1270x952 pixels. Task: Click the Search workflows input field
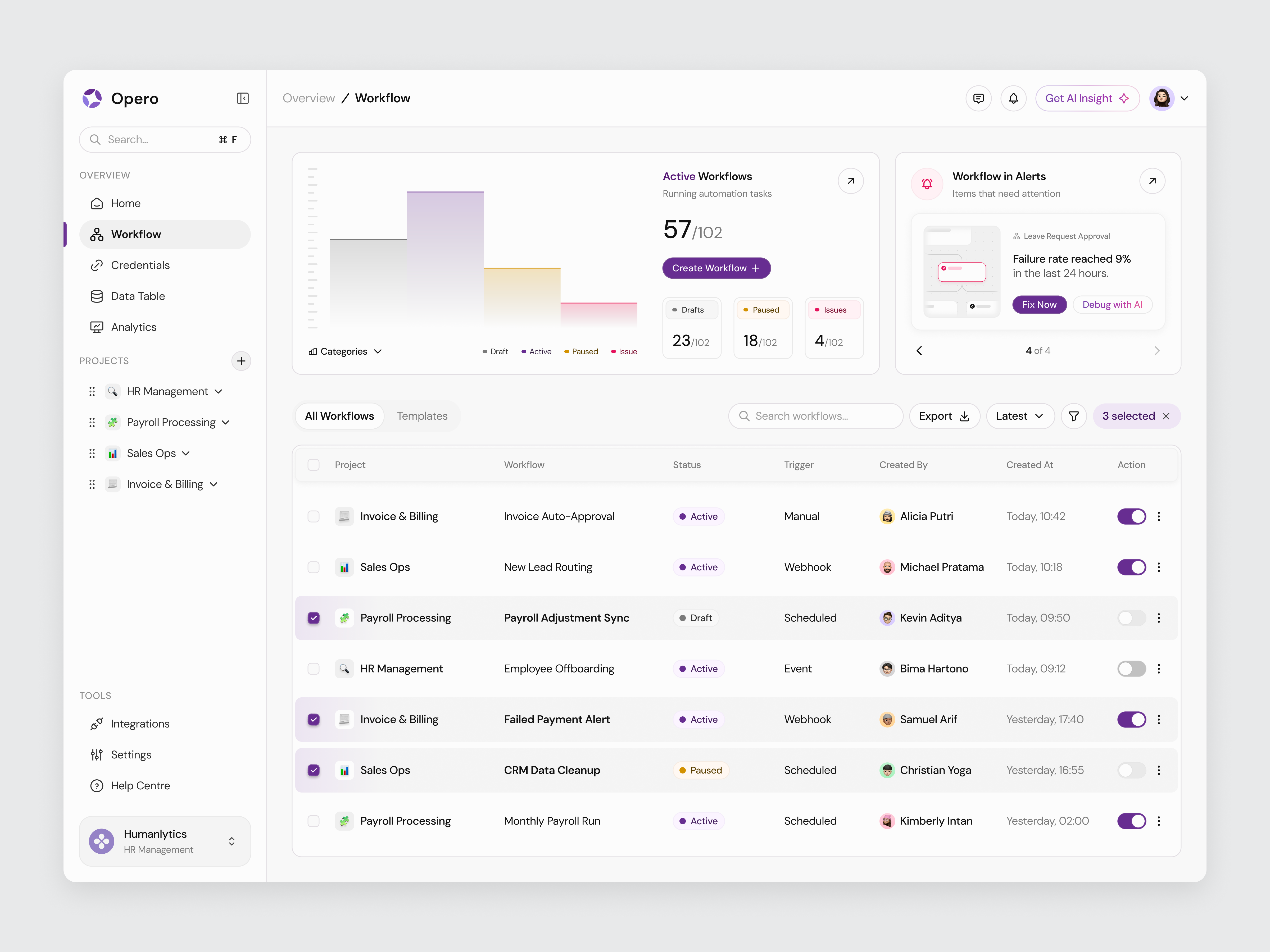coord(815,416)
